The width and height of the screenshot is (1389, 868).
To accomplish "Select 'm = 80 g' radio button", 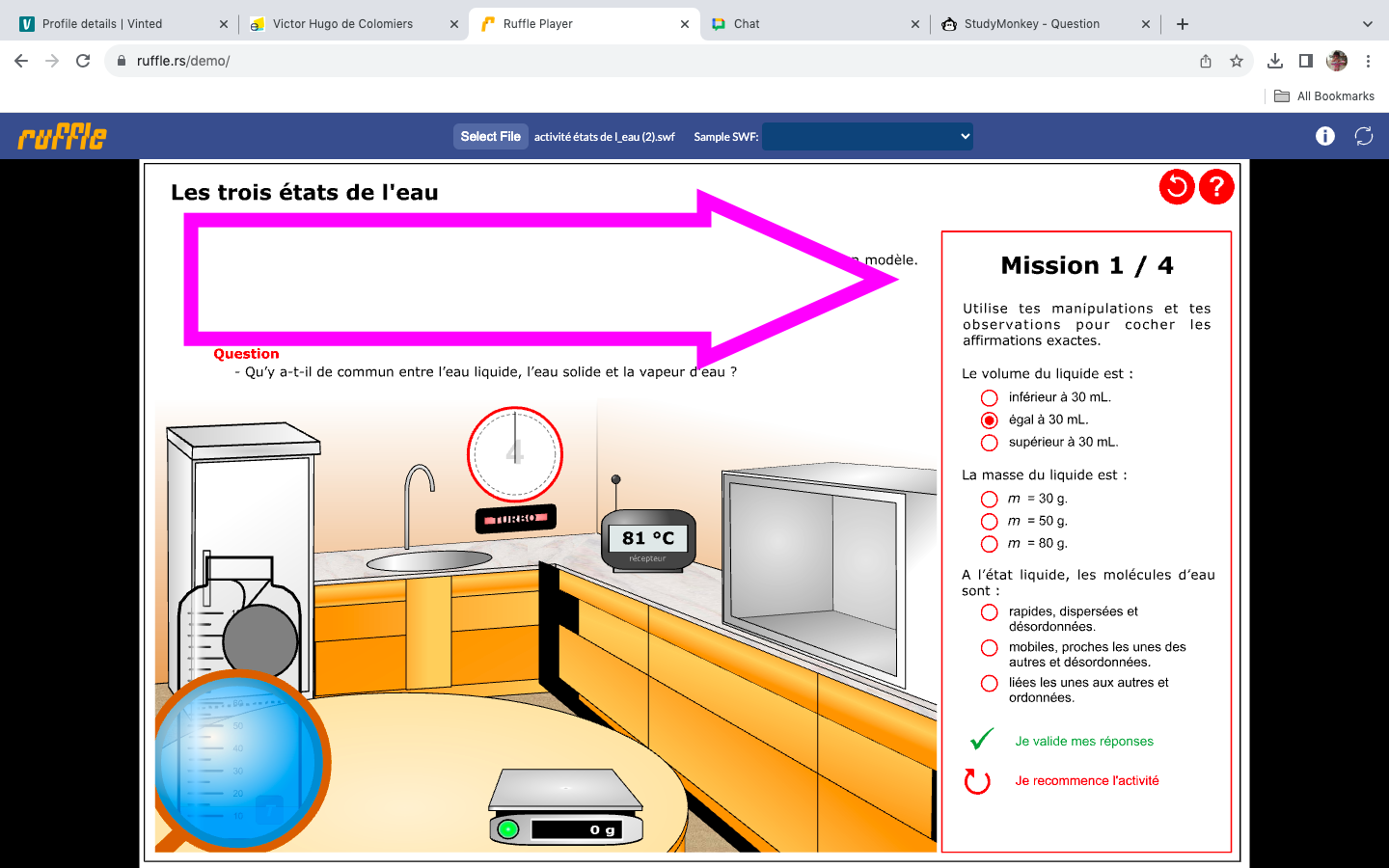I will pyautogui.click(x=989, y=544).
